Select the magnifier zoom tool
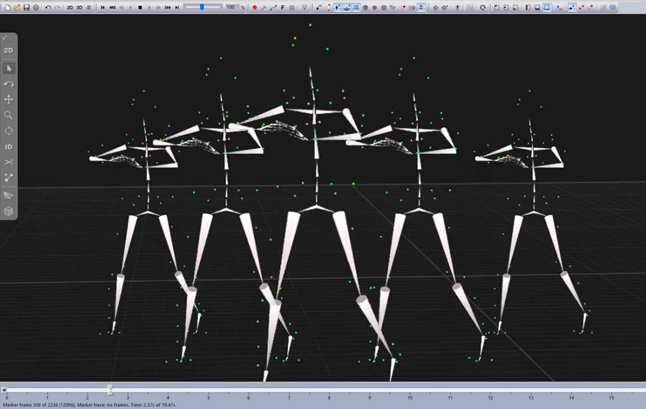The height and width of the screenshot is (409, 646). tap(9, 115)
